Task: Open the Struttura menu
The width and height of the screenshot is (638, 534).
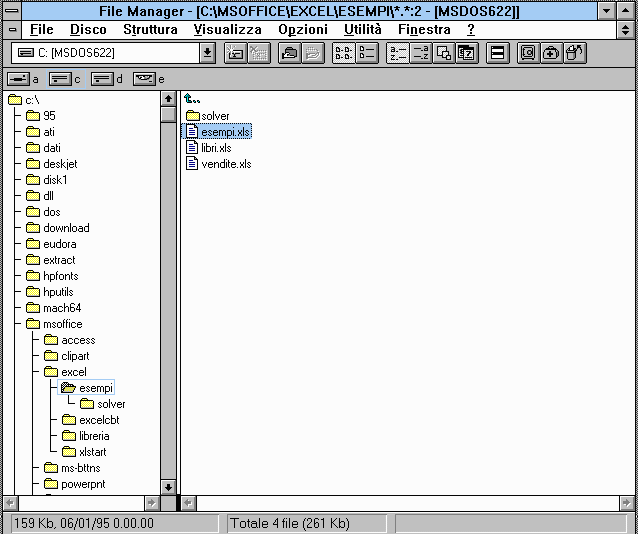Action: point(150,30)
